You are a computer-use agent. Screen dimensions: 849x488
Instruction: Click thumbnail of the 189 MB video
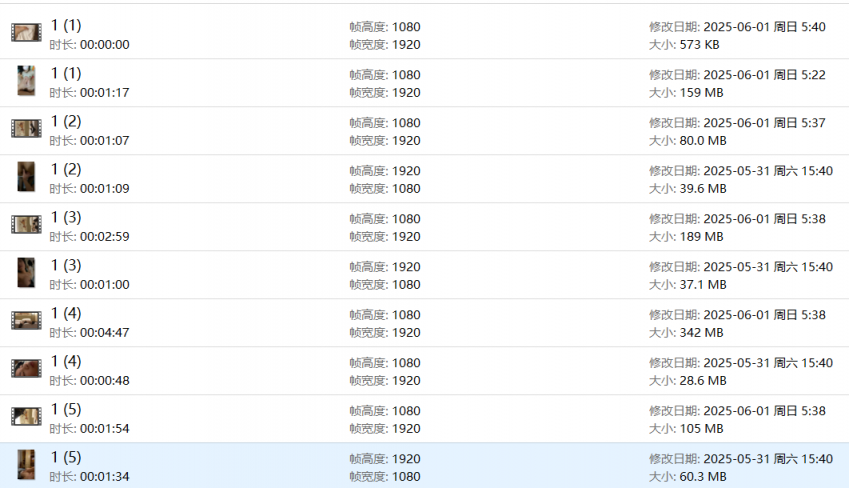tap(26, 225)
